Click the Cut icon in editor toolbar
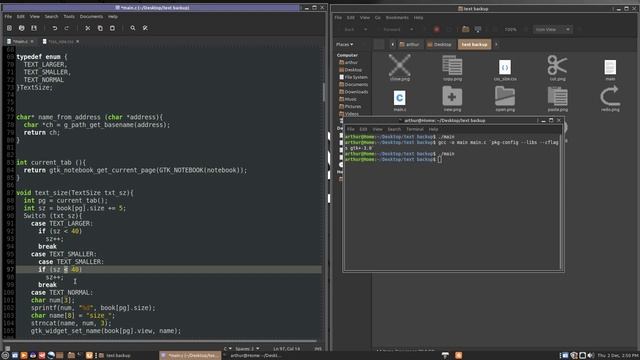Image resolution: width=640 pixels, height=360 pixels. tap(87, 28)
